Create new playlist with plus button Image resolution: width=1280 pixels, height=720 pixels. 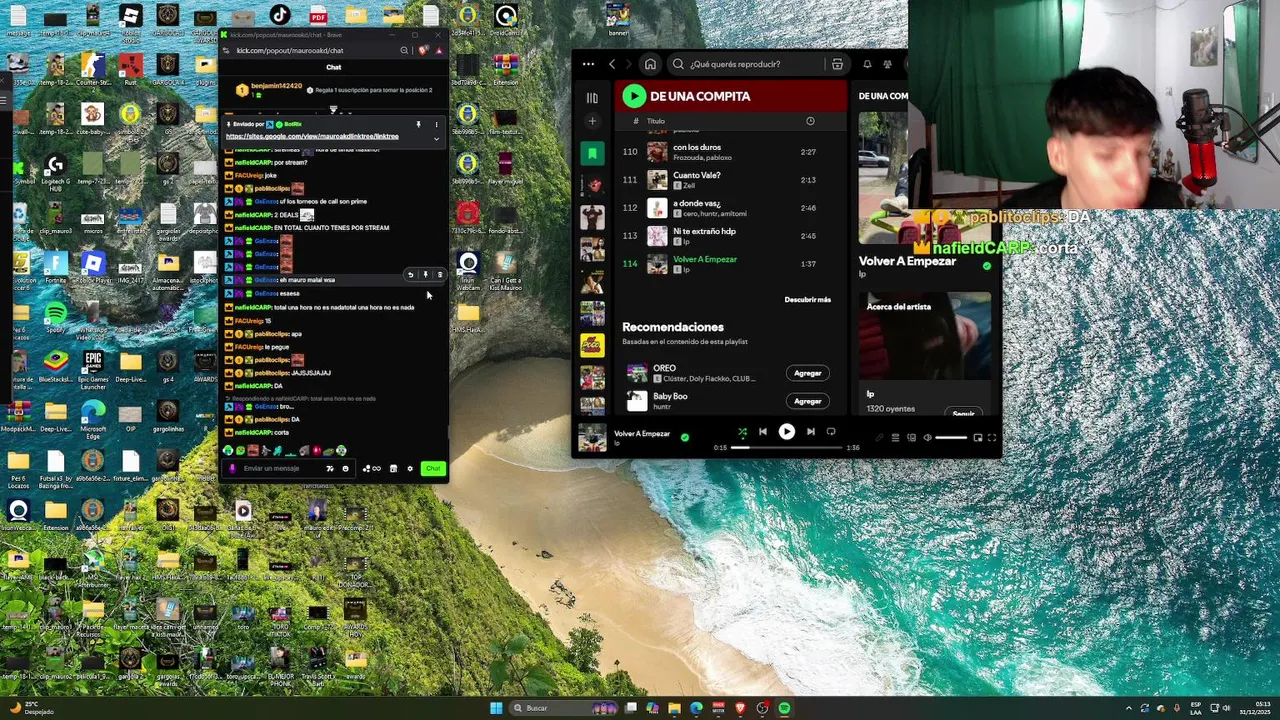(592, 121)
